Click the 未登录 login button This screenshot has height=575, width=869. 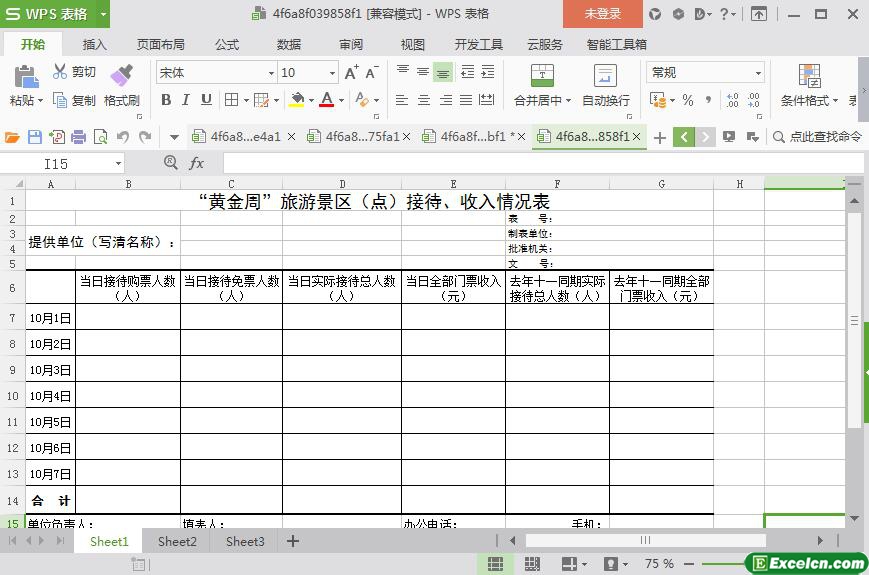pyautogui.click(x=602, y=14)
